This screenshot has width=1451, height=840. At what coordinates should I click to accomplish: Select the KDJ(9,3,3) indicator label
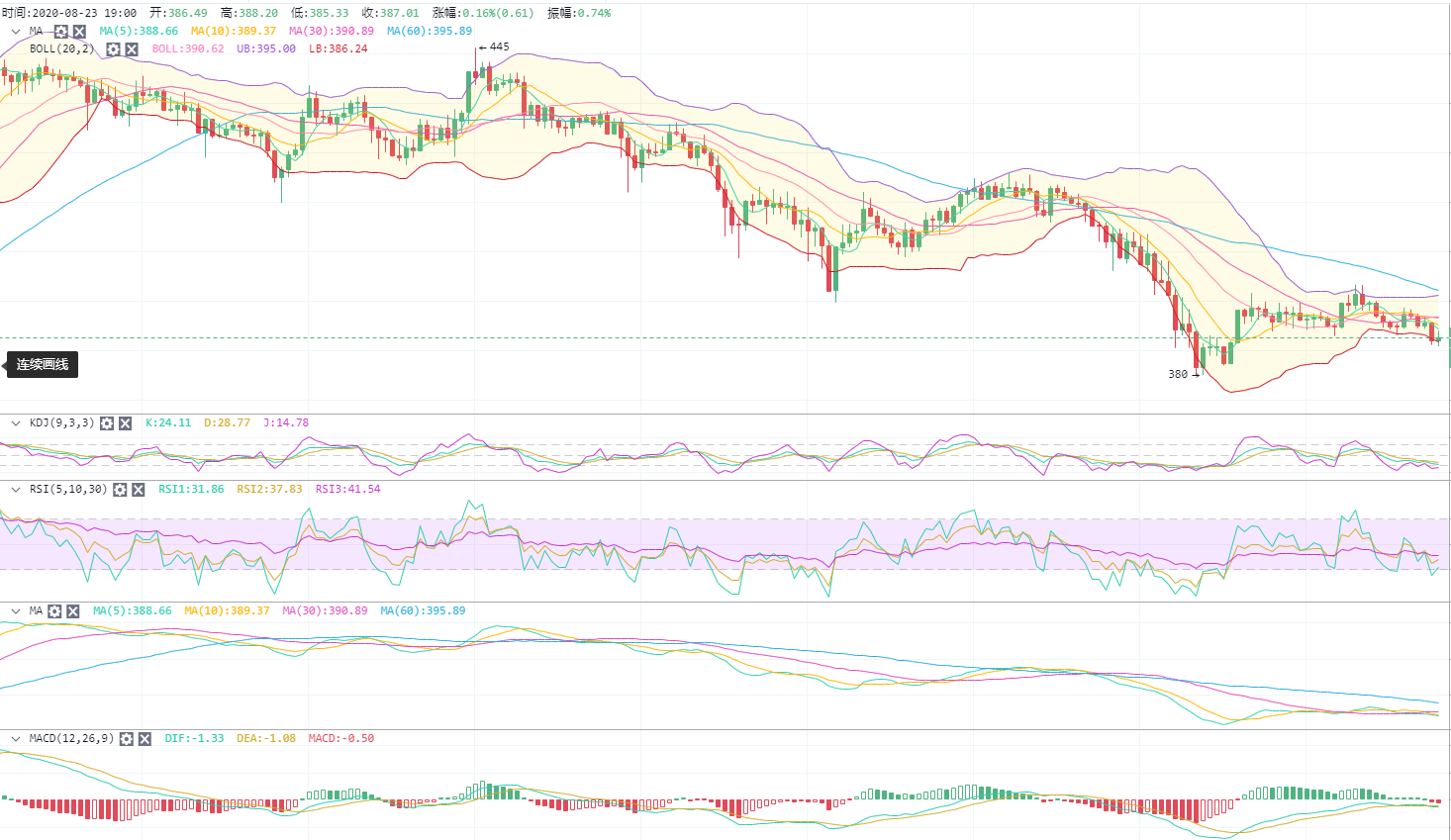(61, 423)
